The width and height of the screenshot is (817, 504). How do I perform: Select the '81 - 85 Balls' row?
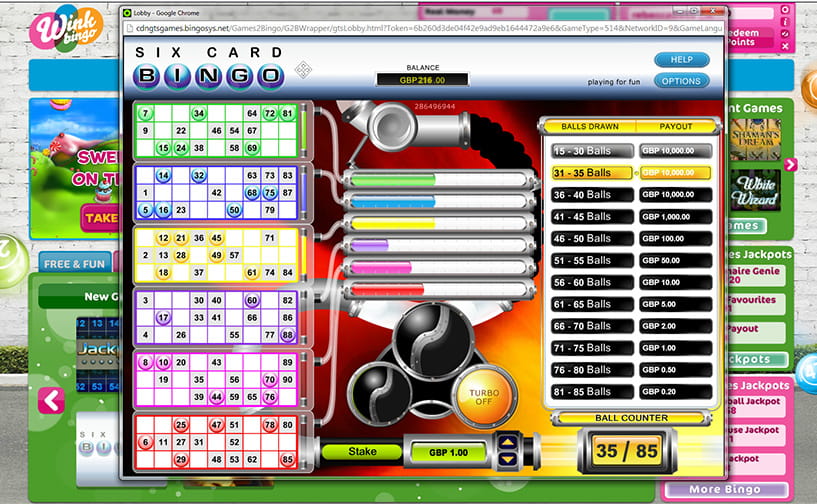click(592, 392)
